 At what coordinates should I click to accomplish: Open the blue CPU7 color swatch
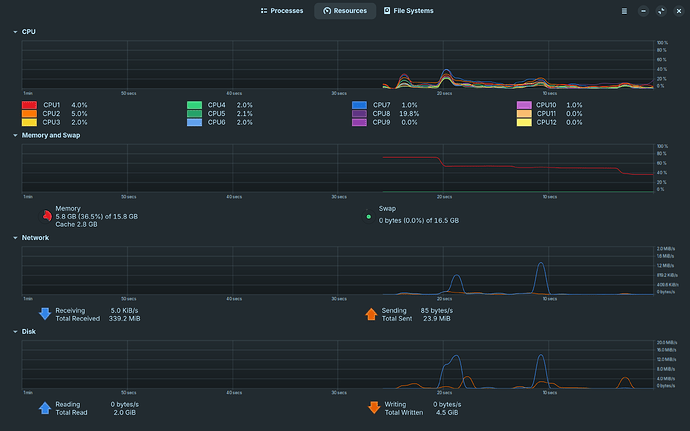click(x=360, y=105)
